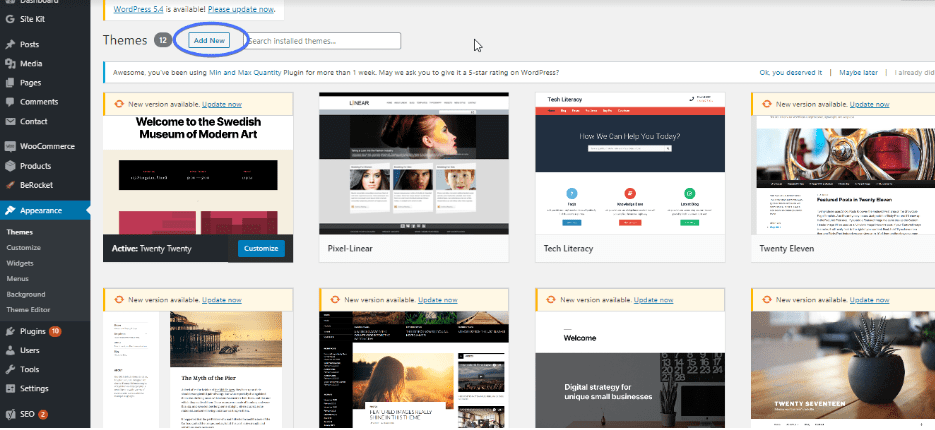935x430 pixels.
Task: Click the Tools wrench icon
Action: [10, 370]
